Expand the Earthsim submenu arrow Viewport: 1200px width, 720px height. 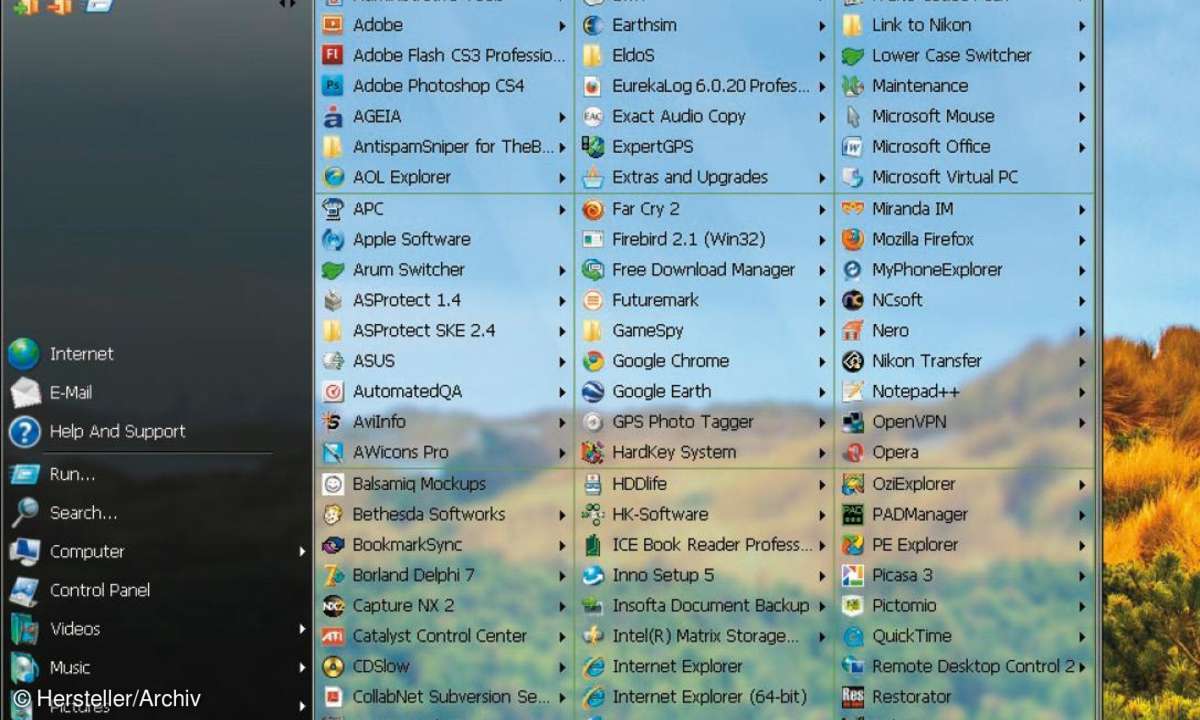click(822, 25)
